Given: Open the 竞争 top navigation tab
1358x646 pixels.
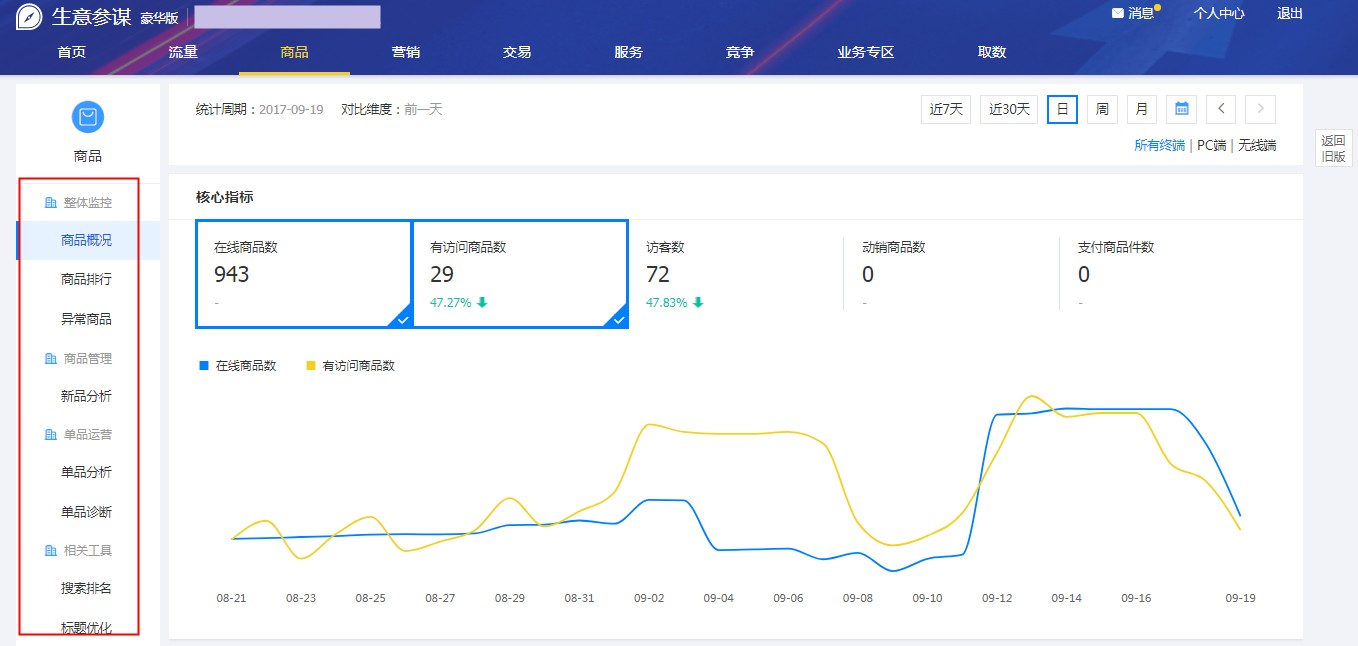Looking at the screenshot, I should pos(740,52).
